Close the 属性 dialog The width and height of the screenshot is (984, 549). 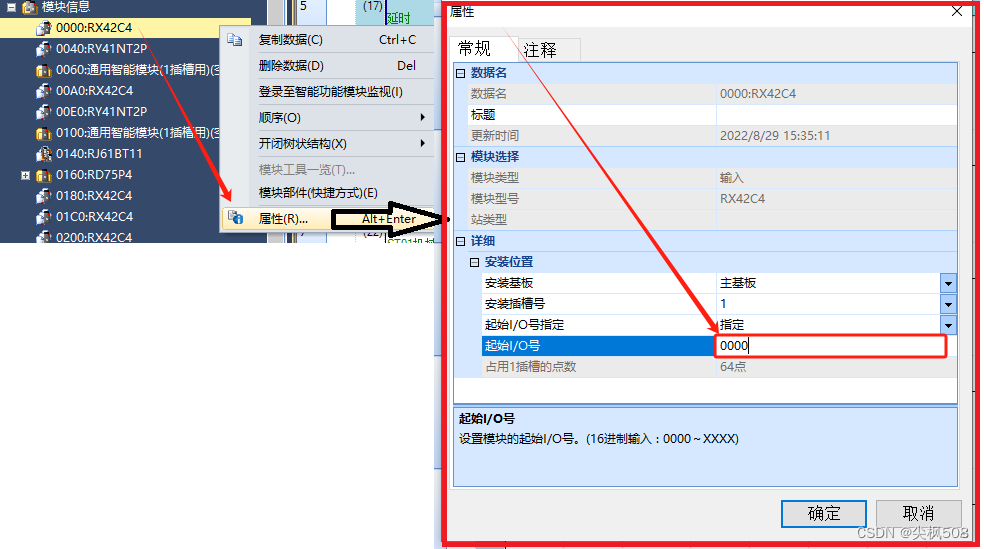click(x=956, y=11)
